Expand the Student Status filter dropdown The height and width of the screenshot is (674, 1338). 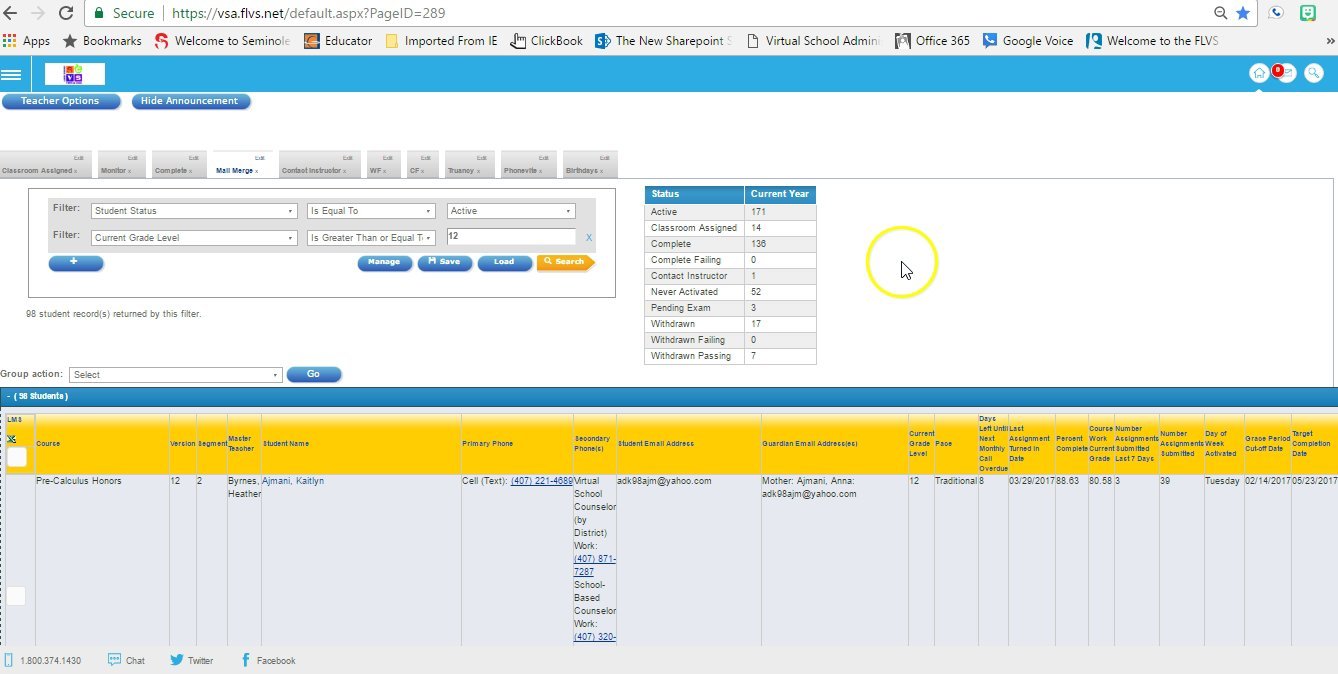point(194,211)
